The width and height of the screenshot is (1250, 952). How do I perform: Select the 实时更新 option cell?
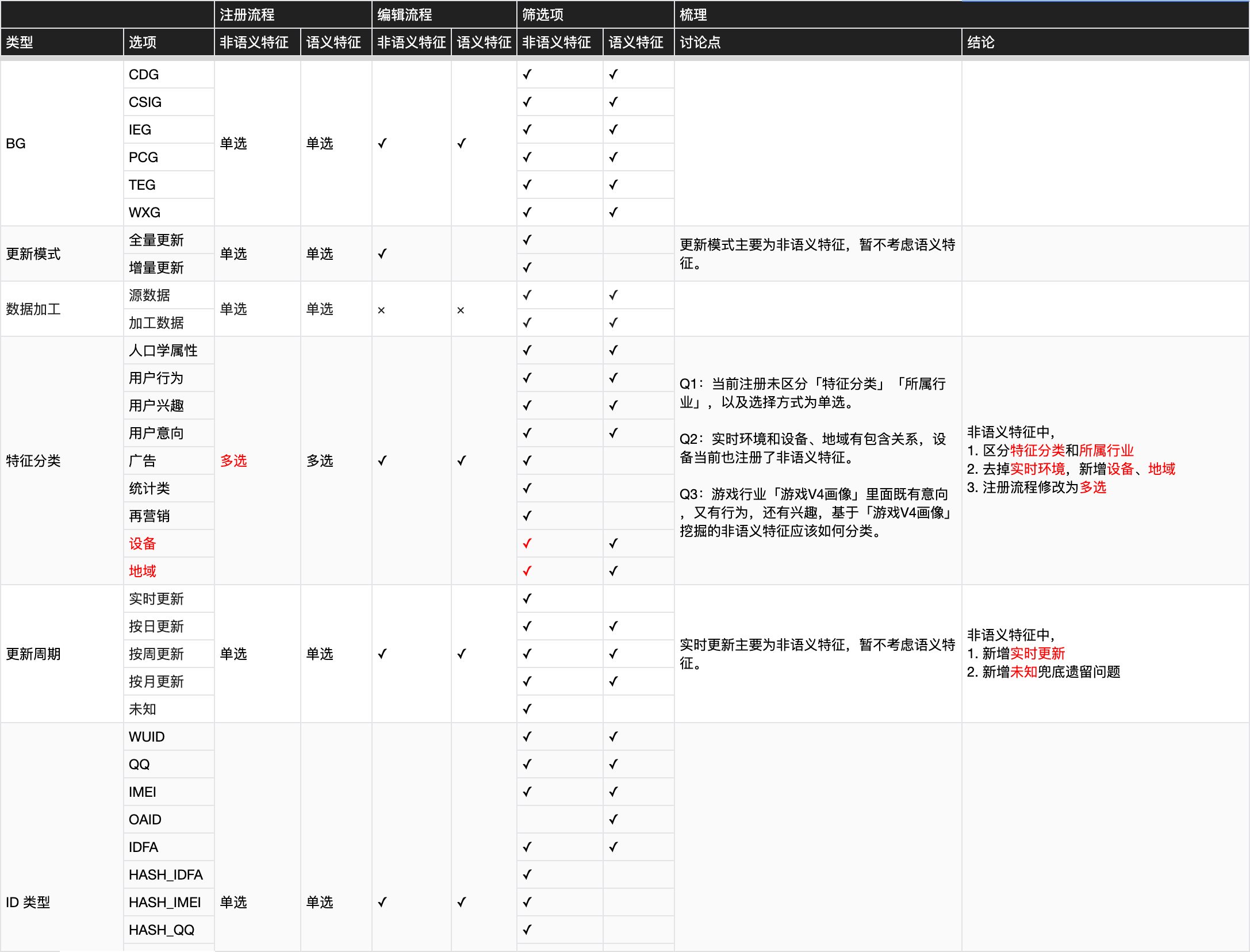pyautogui.click(x=169, y=598)
